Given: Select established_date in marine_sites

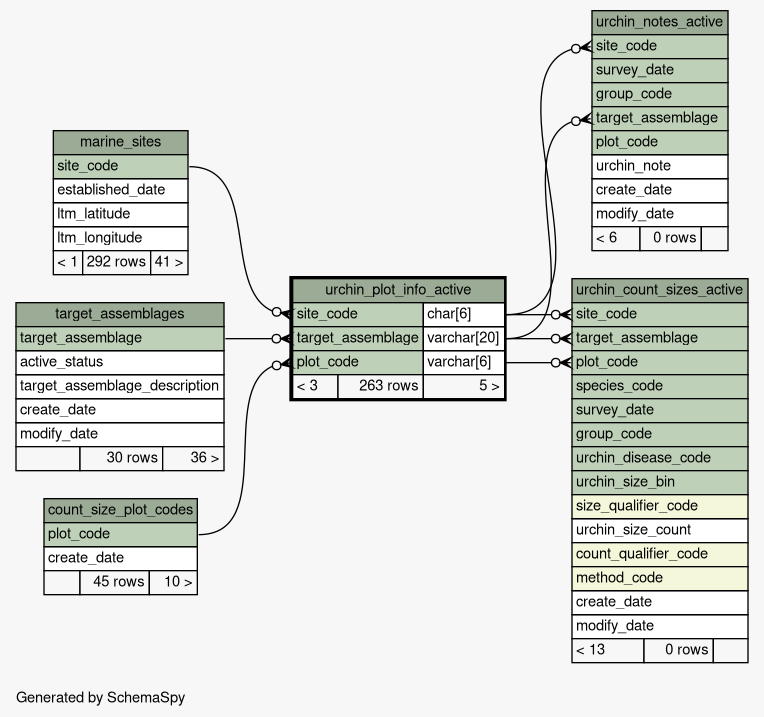Looking at the screenshot, I should pos(120,190).
